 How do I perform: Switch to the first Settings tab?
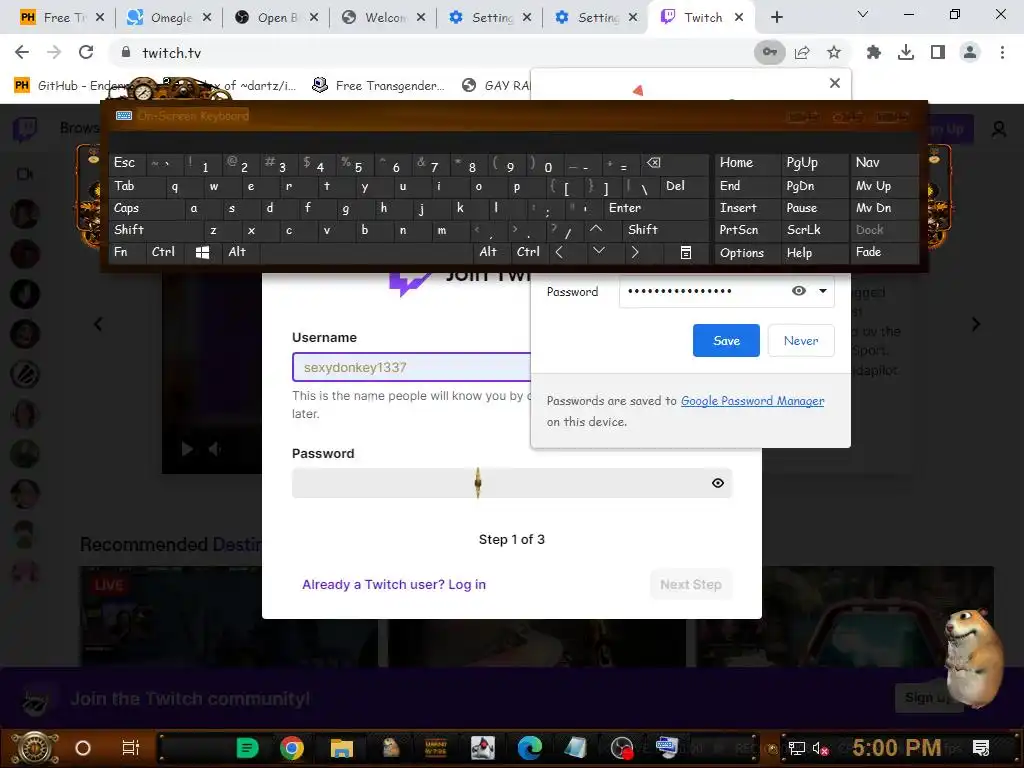click(490, 18)
